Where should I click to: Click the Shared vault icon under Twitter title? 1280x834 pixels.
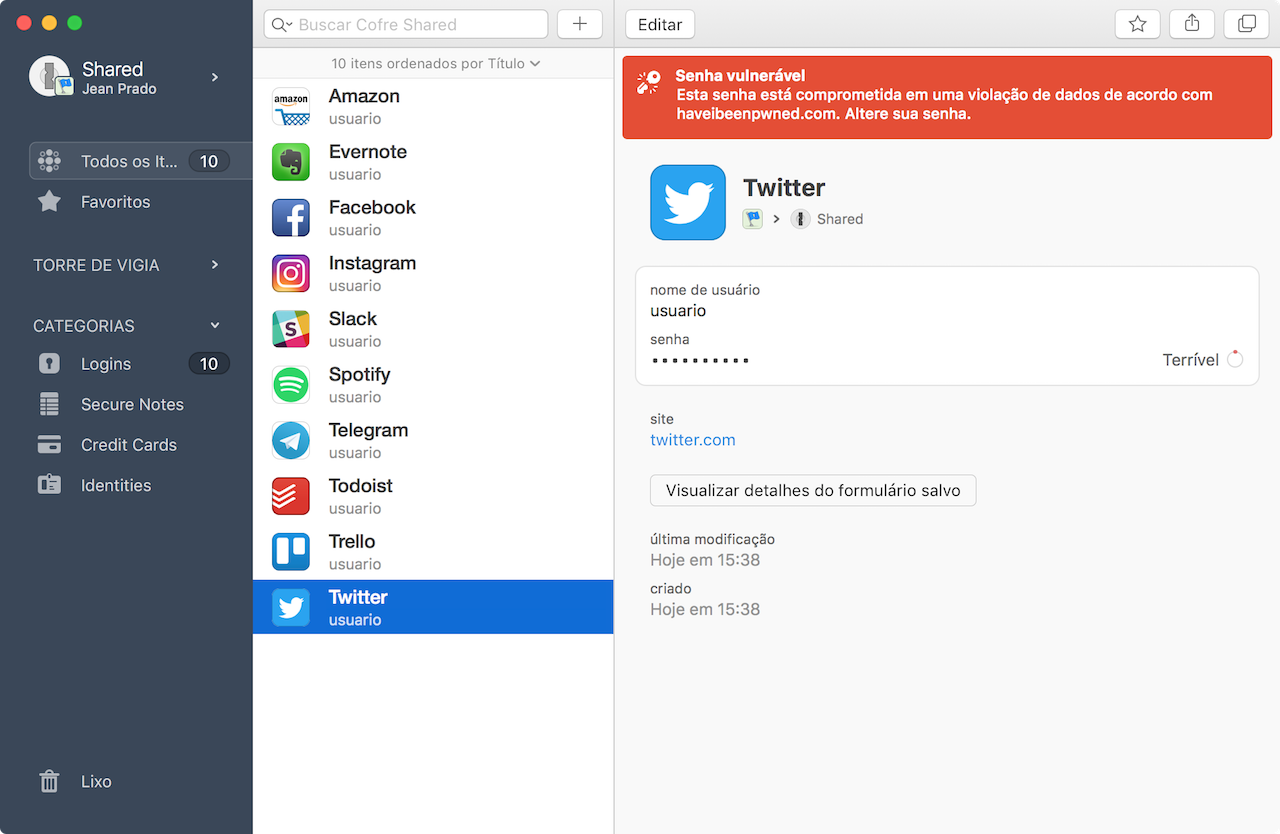pyautogui.click(x=800, y=219)
